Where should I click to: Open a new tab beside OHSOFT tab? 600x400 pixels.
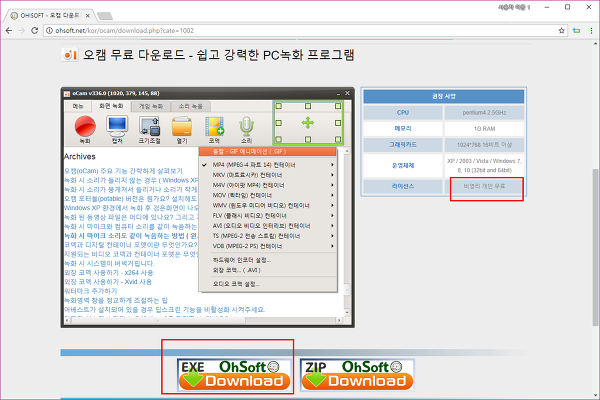(104, 16)
